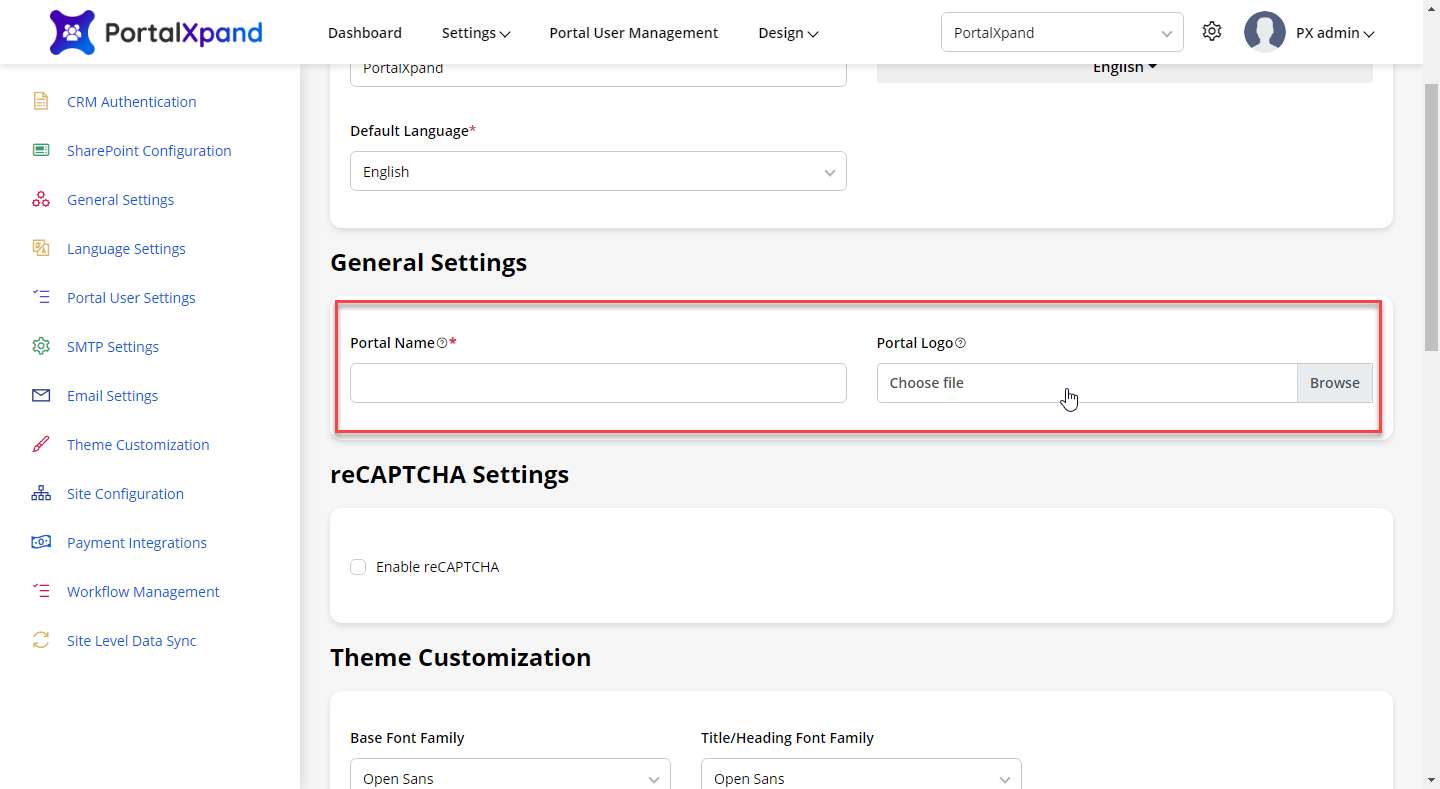Enable the reCAPTCHA checkbox

click(x=358, y=567)
